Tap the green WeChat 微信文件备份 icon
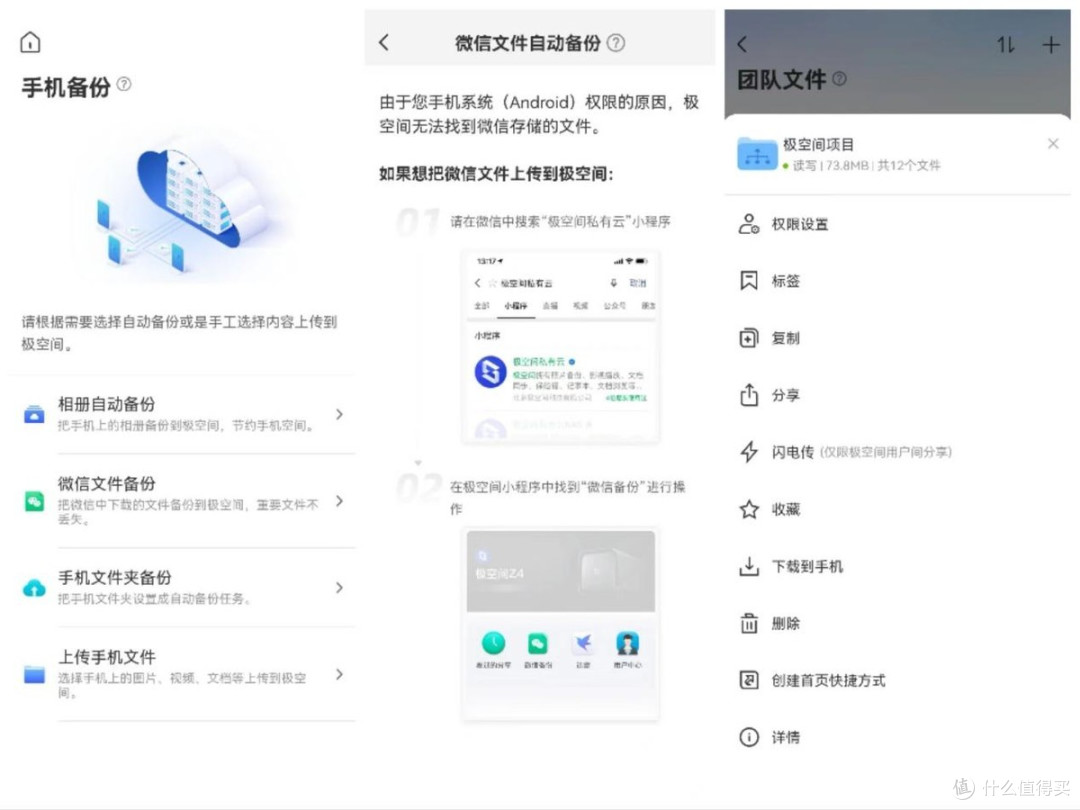The height and width of the screenshot is (810, 1080). (34, 501)
